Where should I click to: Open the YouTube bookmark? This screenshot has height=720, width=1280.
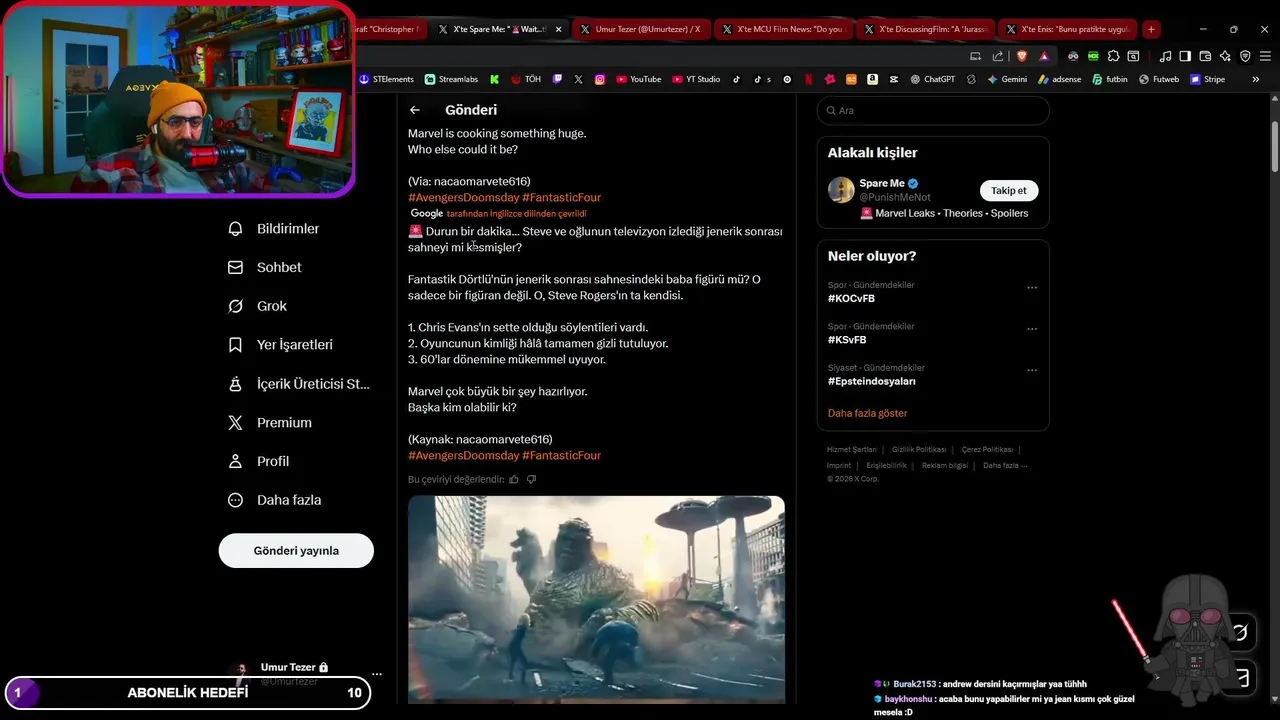click(638, 79)
